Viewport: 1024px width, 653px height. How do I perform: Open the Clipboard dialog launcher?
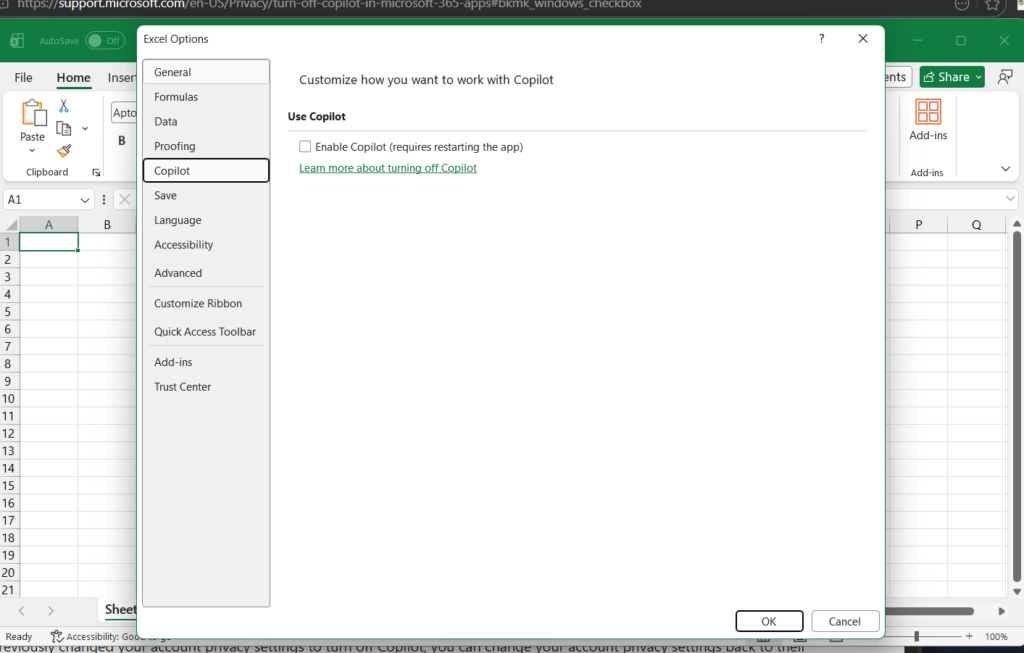(96, 172)
